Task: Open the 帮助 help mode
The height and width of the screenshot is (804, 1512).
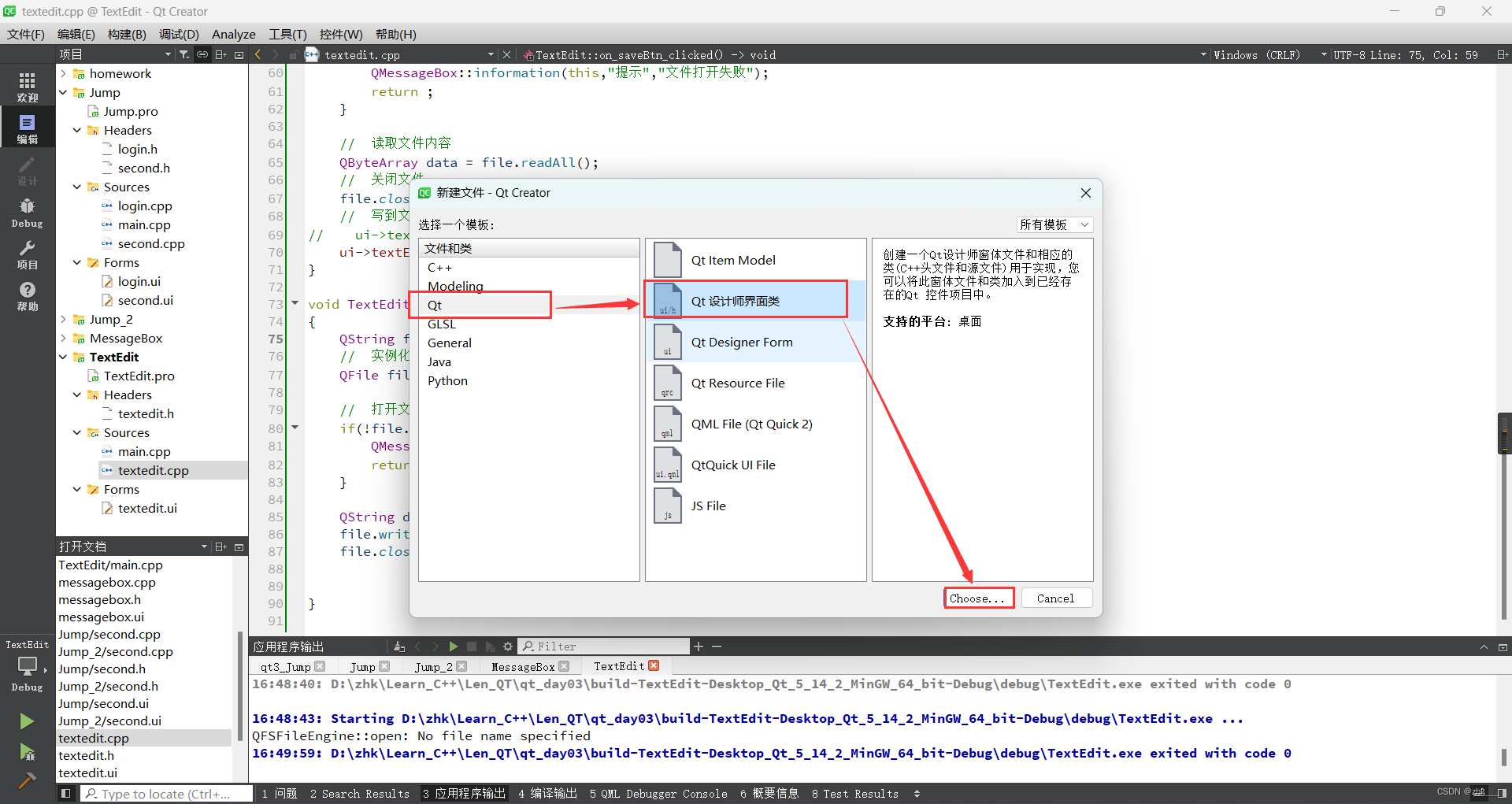Action: tap(28, 296)
